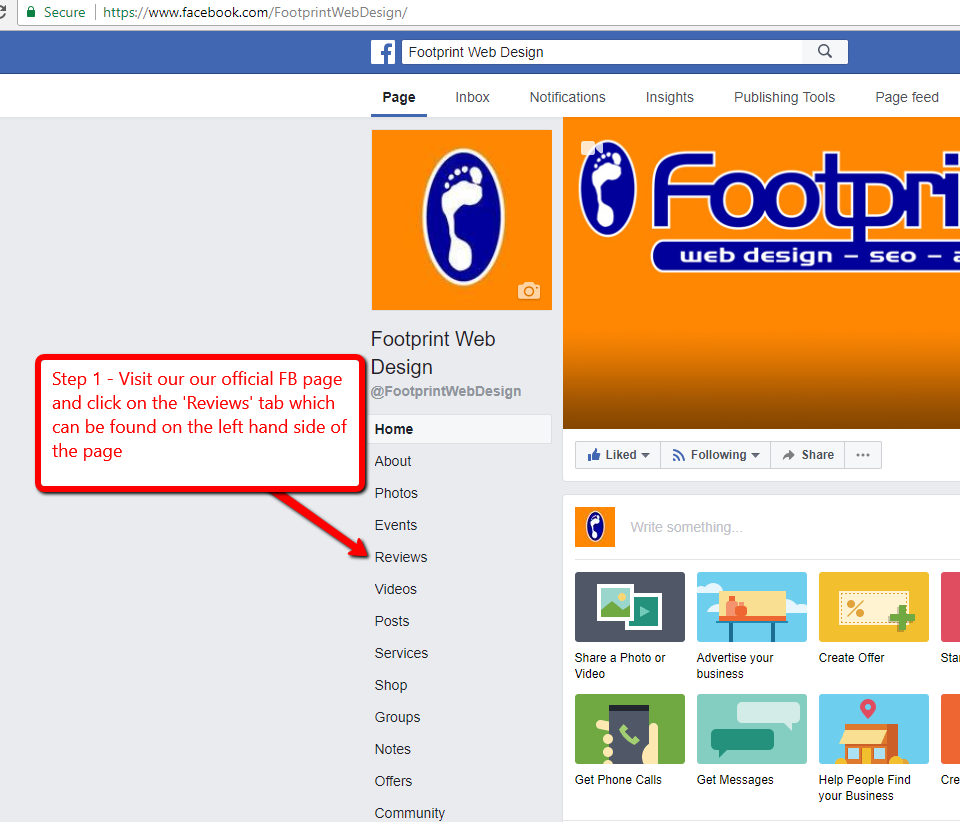Open the more options (...) menu
Image resolution: width=960 pixels, height=822 pixels.
[862, 454]
